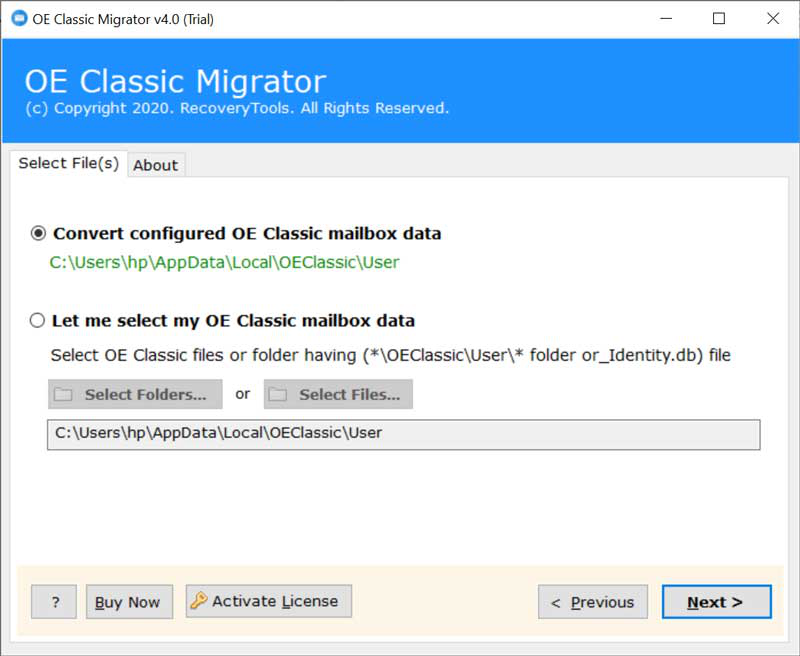Click the OE Classic Migrator title bar icon
The image size is (800, 656).
19,18
